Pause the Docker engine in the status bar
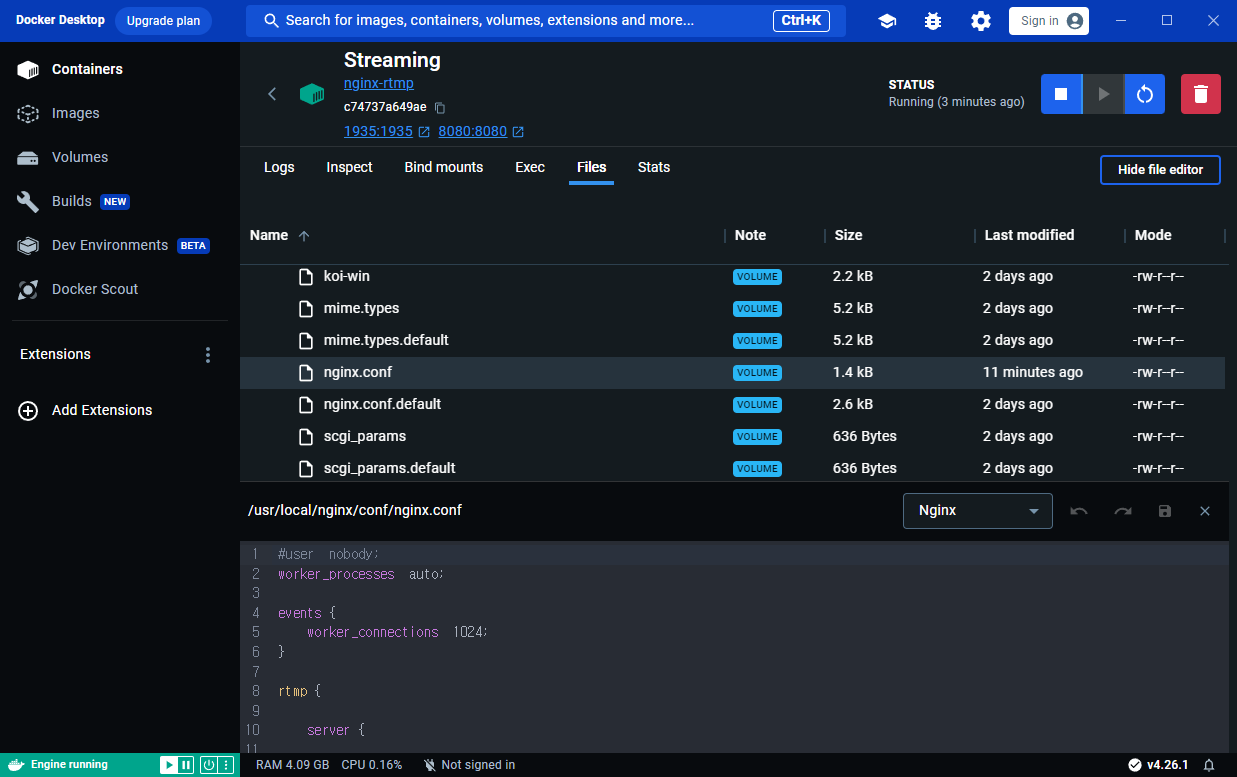The width and height of the screenshot is (1237, 777). click(x=186, y=765)
